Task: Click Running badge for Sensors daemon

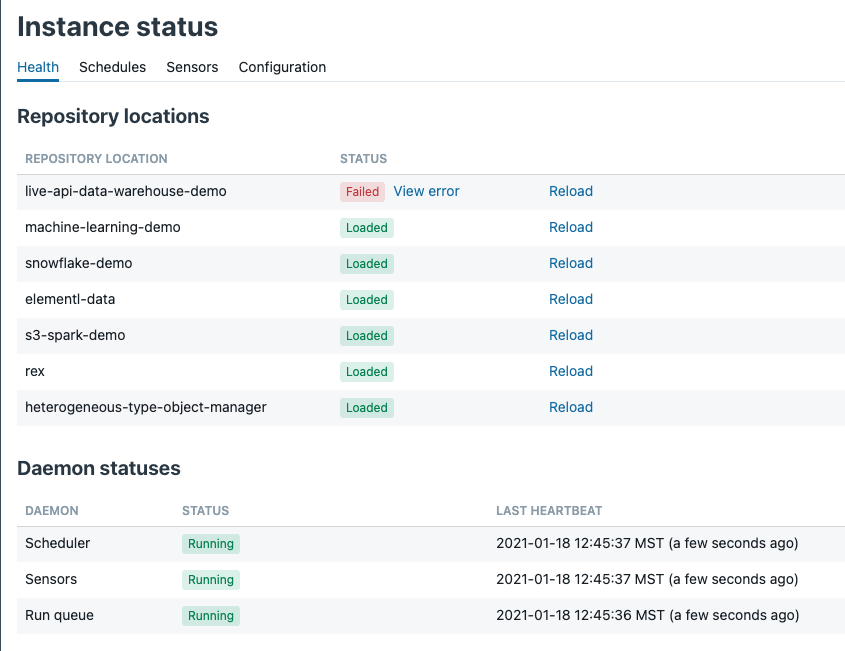Action: click(x=211, y=580)
